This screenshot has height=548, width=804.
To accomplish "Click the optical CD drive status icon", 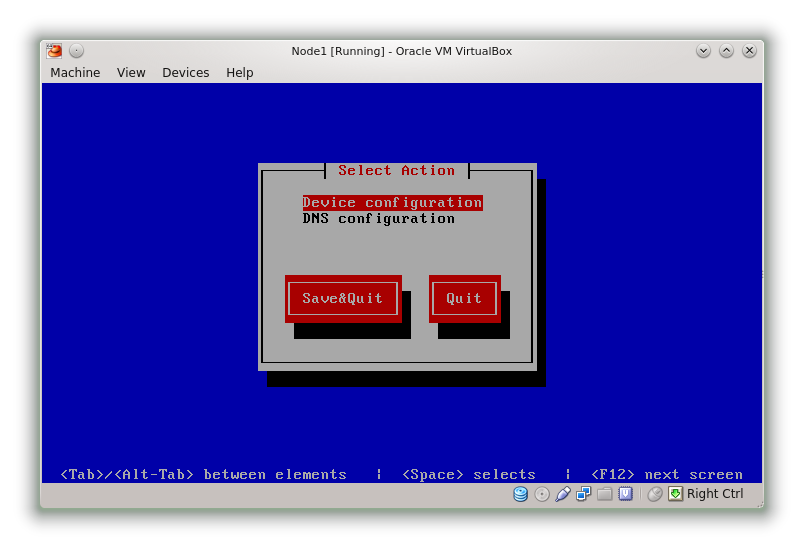I will (x=541, y=494).
